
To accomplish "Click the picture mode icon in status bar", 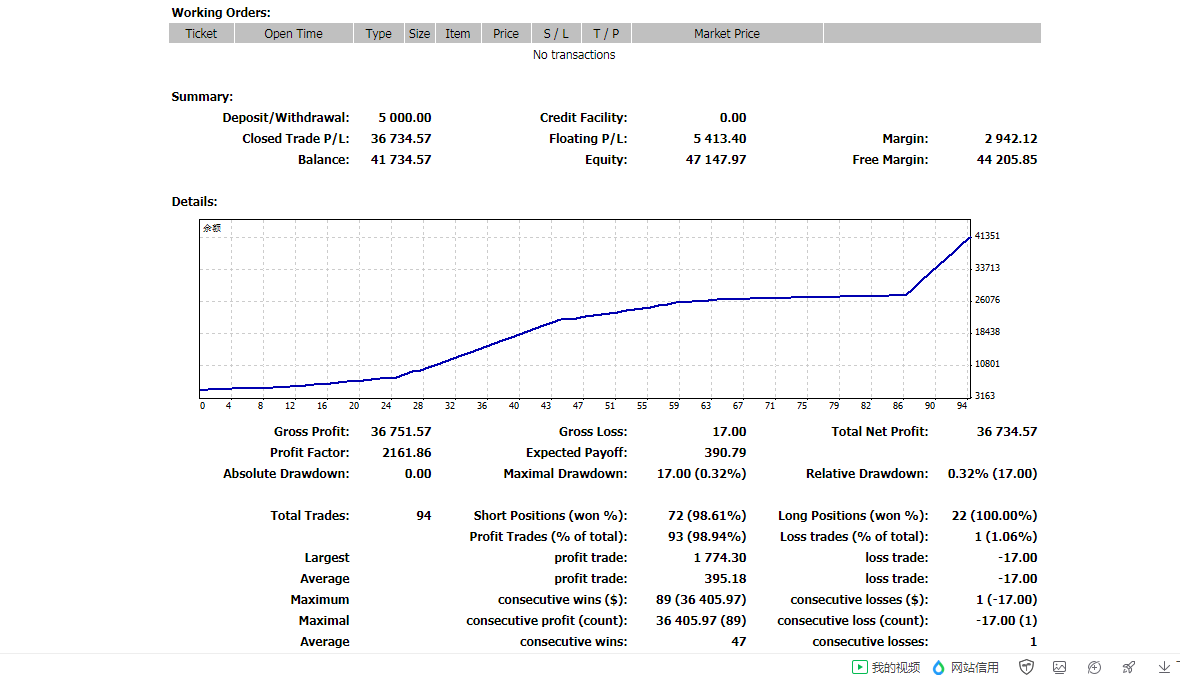I will [x=1060, y=667].
